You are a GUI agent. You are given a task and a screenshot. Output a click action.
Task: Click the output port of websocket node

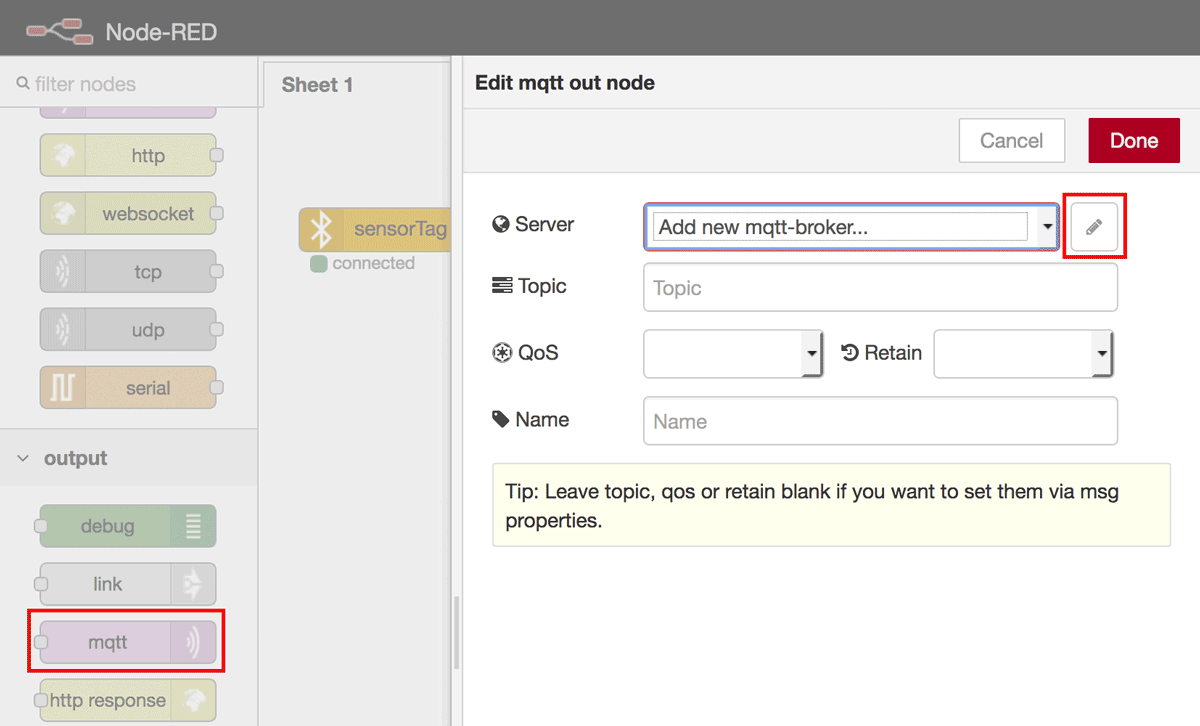click(216, 213)
